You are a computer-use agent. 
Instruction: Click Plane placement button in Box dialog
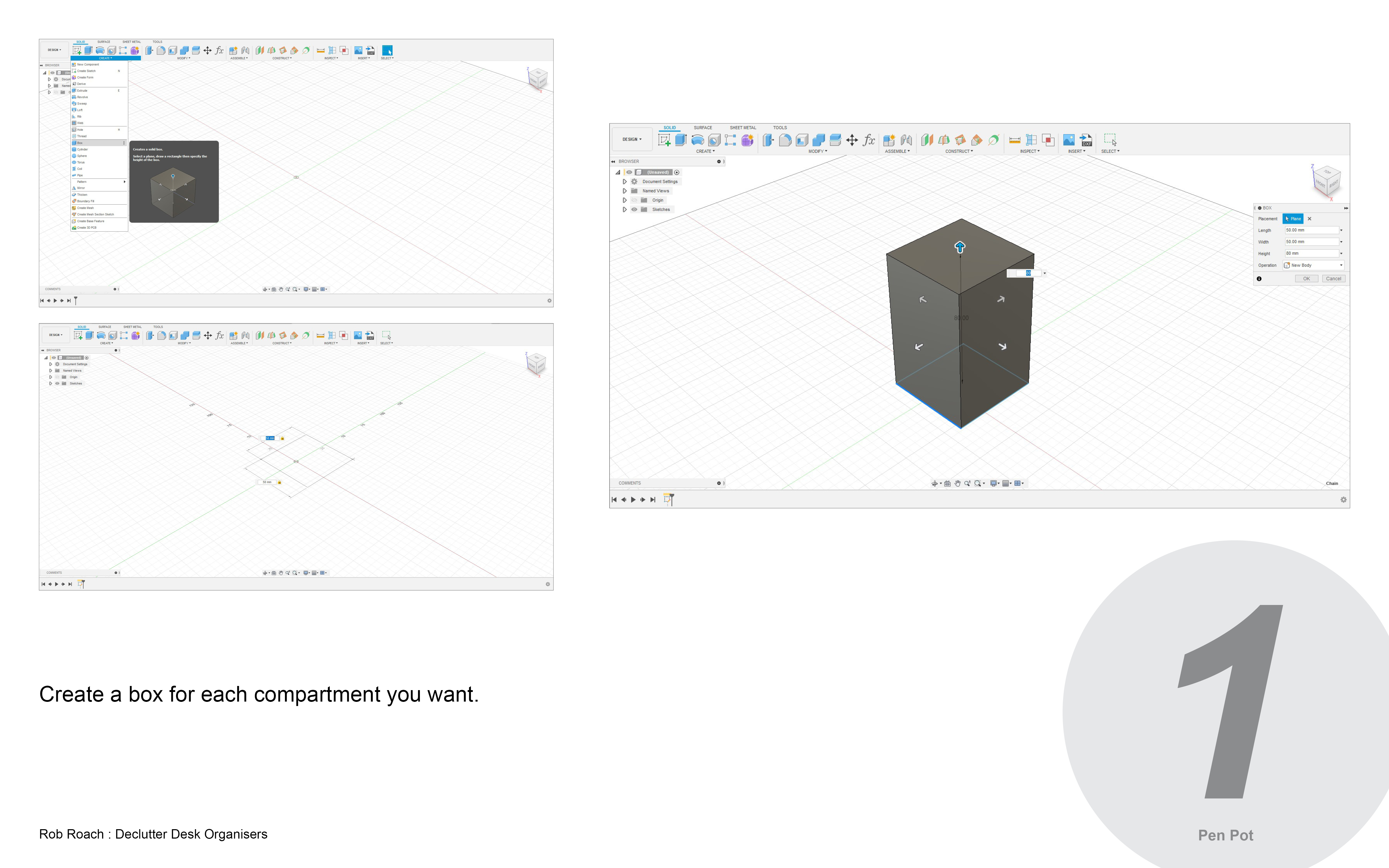coord(1293,219)
